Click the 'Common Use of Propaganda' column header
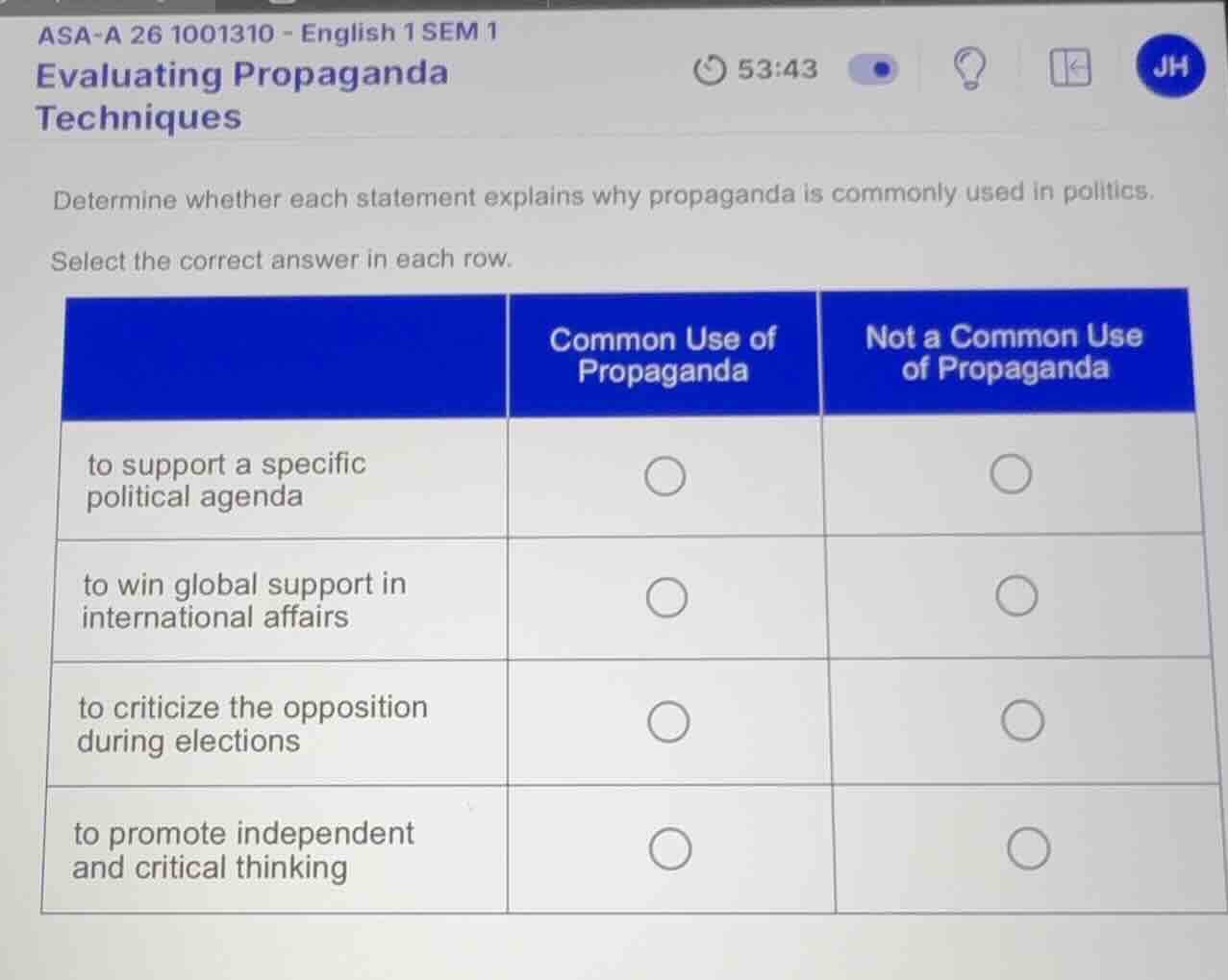 663,354
